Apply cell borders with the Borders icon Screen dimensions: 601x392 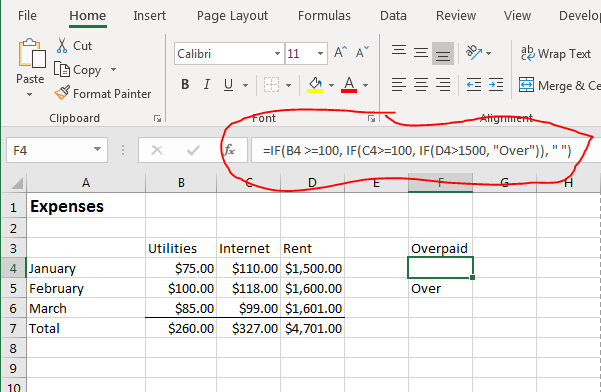pos(271,85)
